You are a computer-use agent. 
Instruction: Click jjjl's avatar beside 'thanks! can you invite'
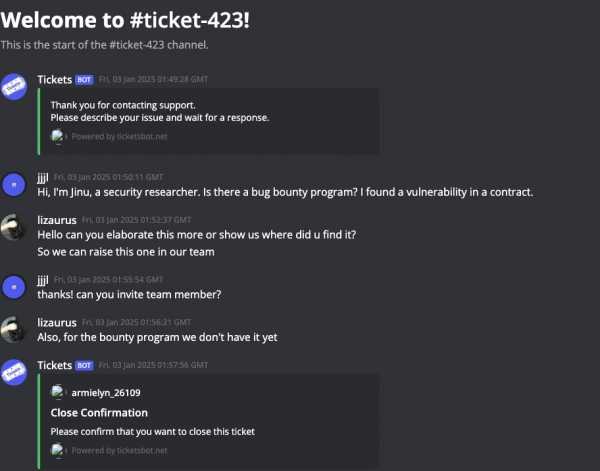pyautogui.click(x=14, y=287)
